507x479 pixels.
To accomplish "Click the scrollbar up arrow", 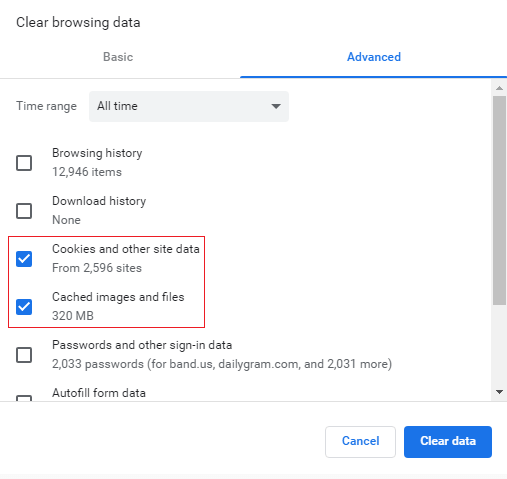I will point(499,88).
